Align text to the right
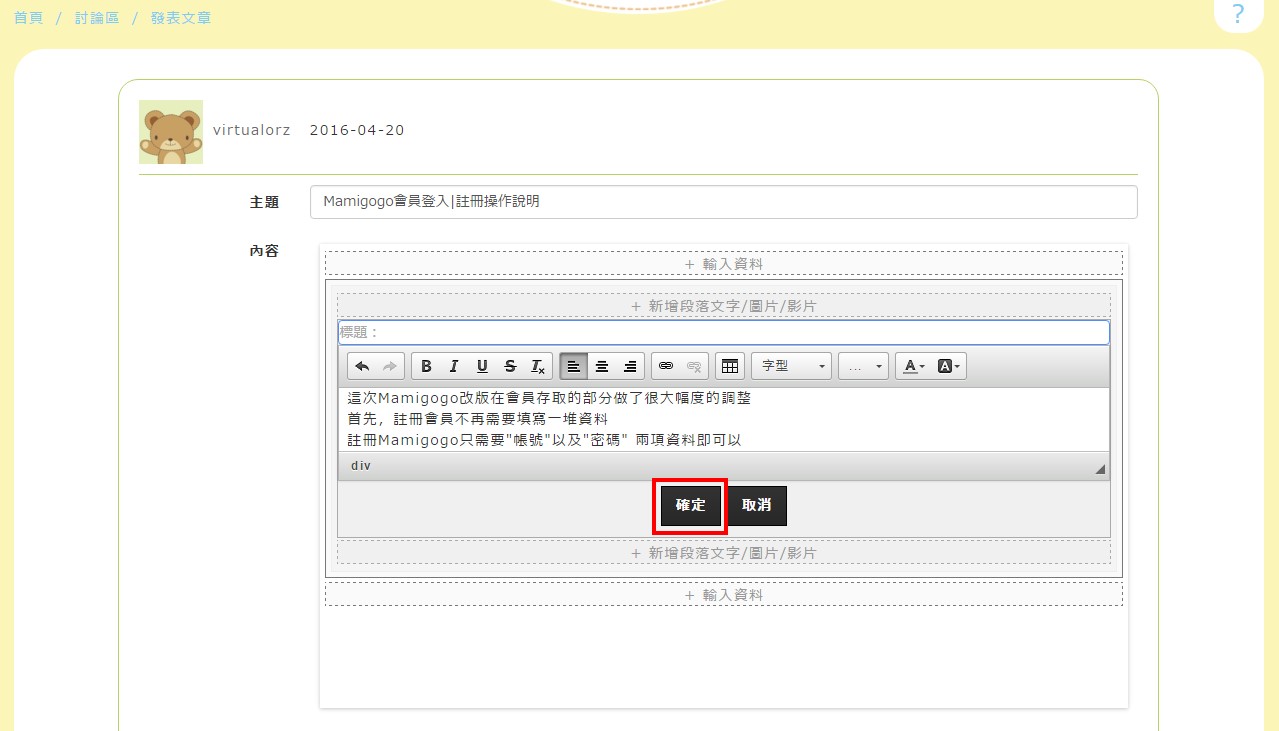This screenshot has width=1279, height=731. pos(630,366)
